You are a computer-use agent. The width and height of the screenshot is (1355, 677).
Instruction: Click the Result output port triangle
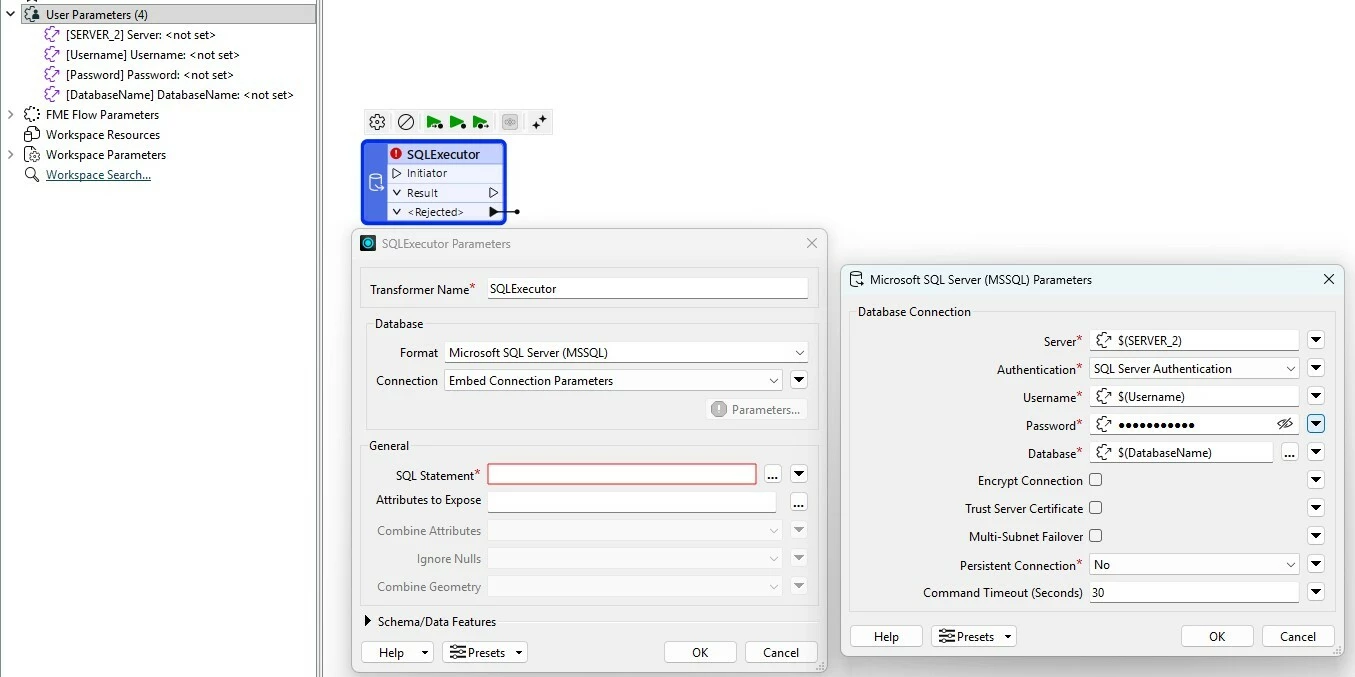(493, 192)
